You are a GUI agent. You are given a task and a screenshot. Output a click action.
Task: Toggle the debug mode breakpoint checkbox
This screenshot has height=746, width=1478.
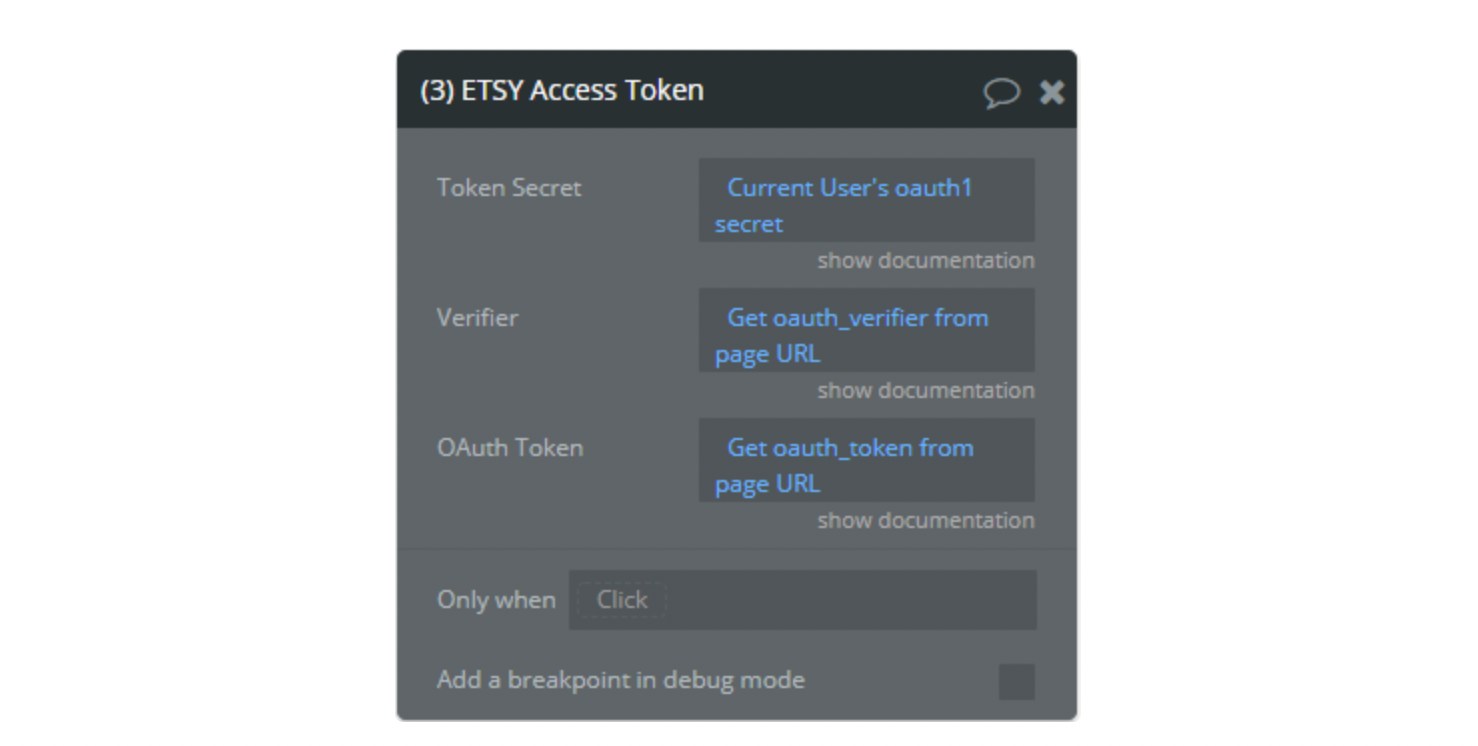pos(1017,681)
